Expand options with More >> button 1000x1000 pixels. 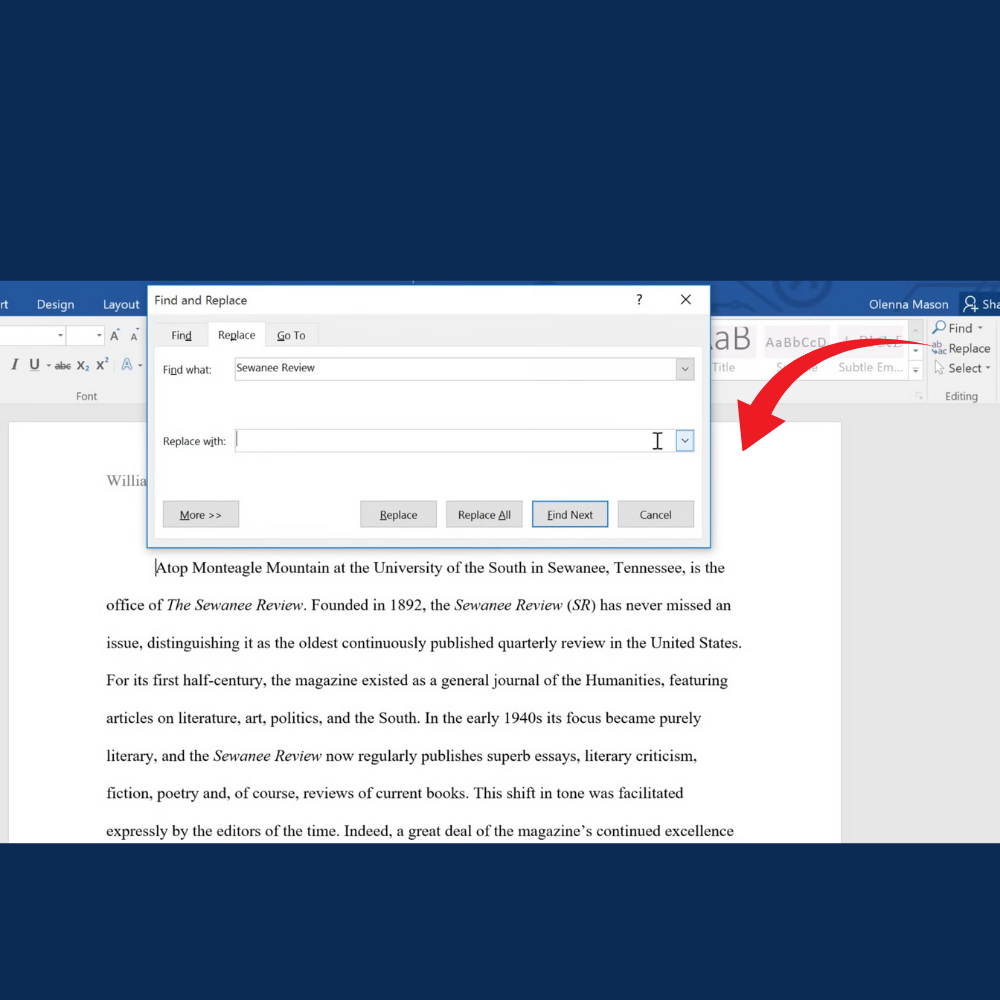point(201,515)
